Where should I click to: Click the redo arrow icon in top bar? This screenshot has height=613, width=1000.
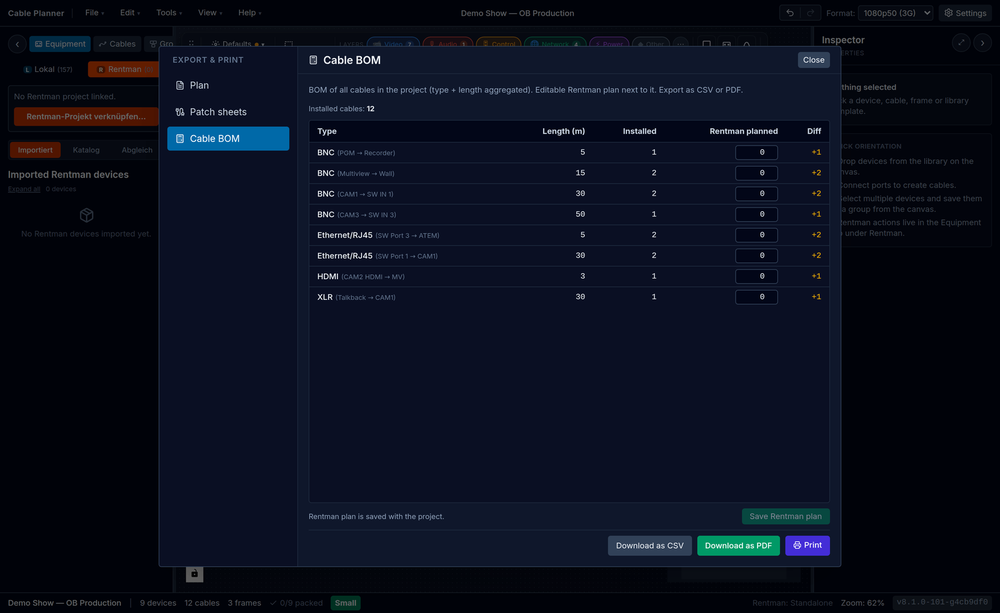pyautogui.click(x=811, y=13)
